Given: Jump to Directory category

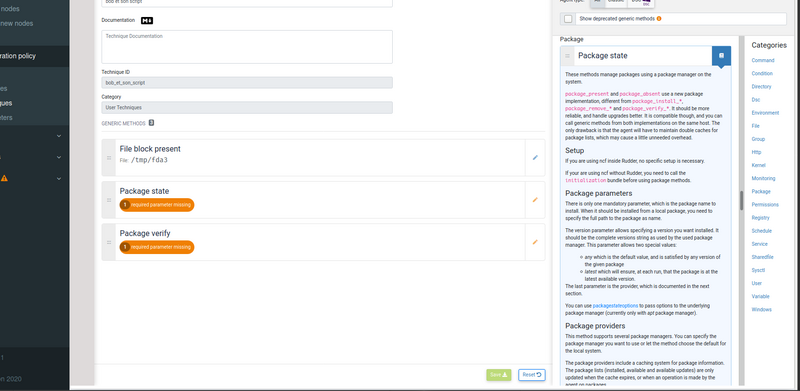Looking at the screenshot, I should pos(761,87).
